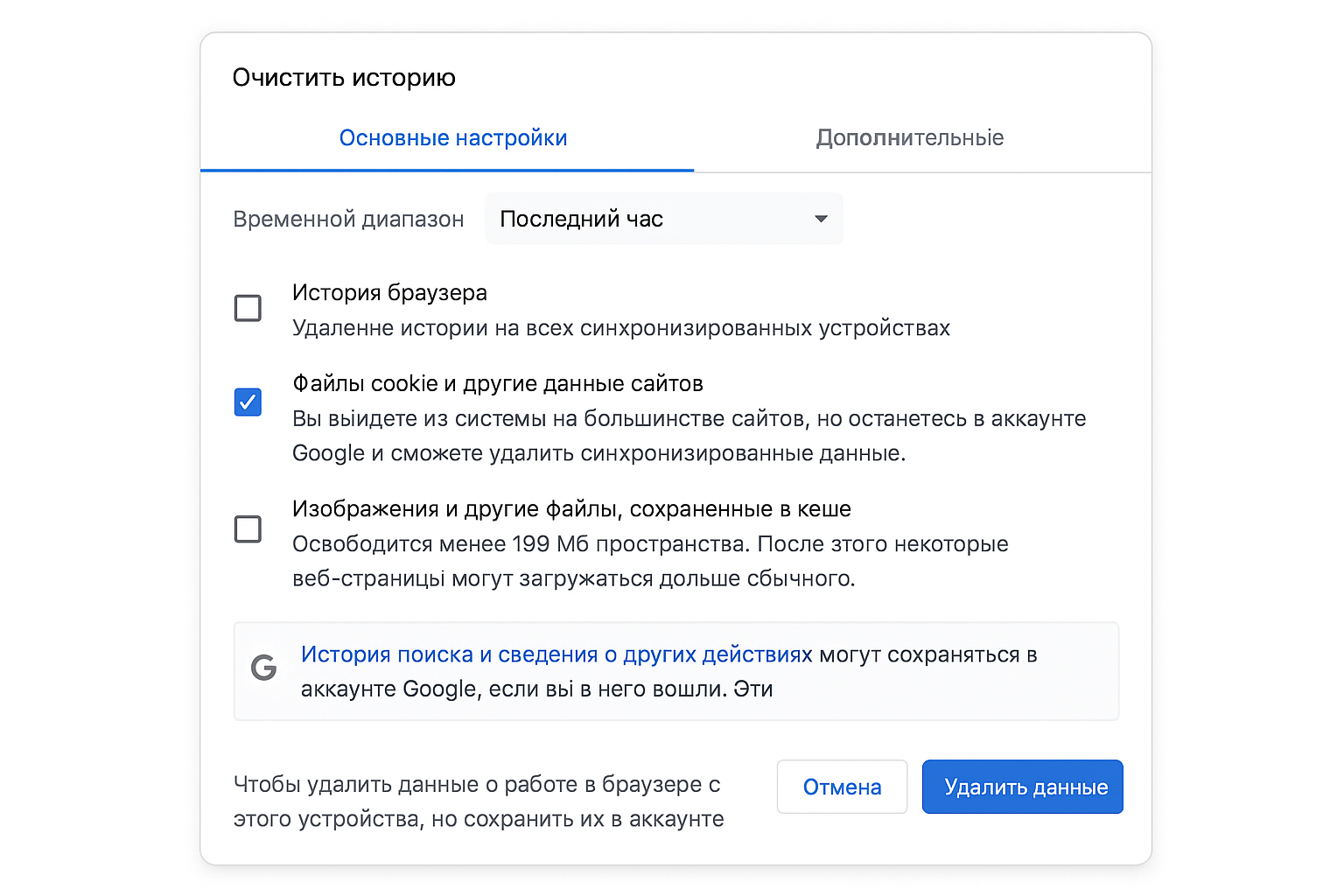Select the "Основные настройки" tab

(x=453, y=137)
